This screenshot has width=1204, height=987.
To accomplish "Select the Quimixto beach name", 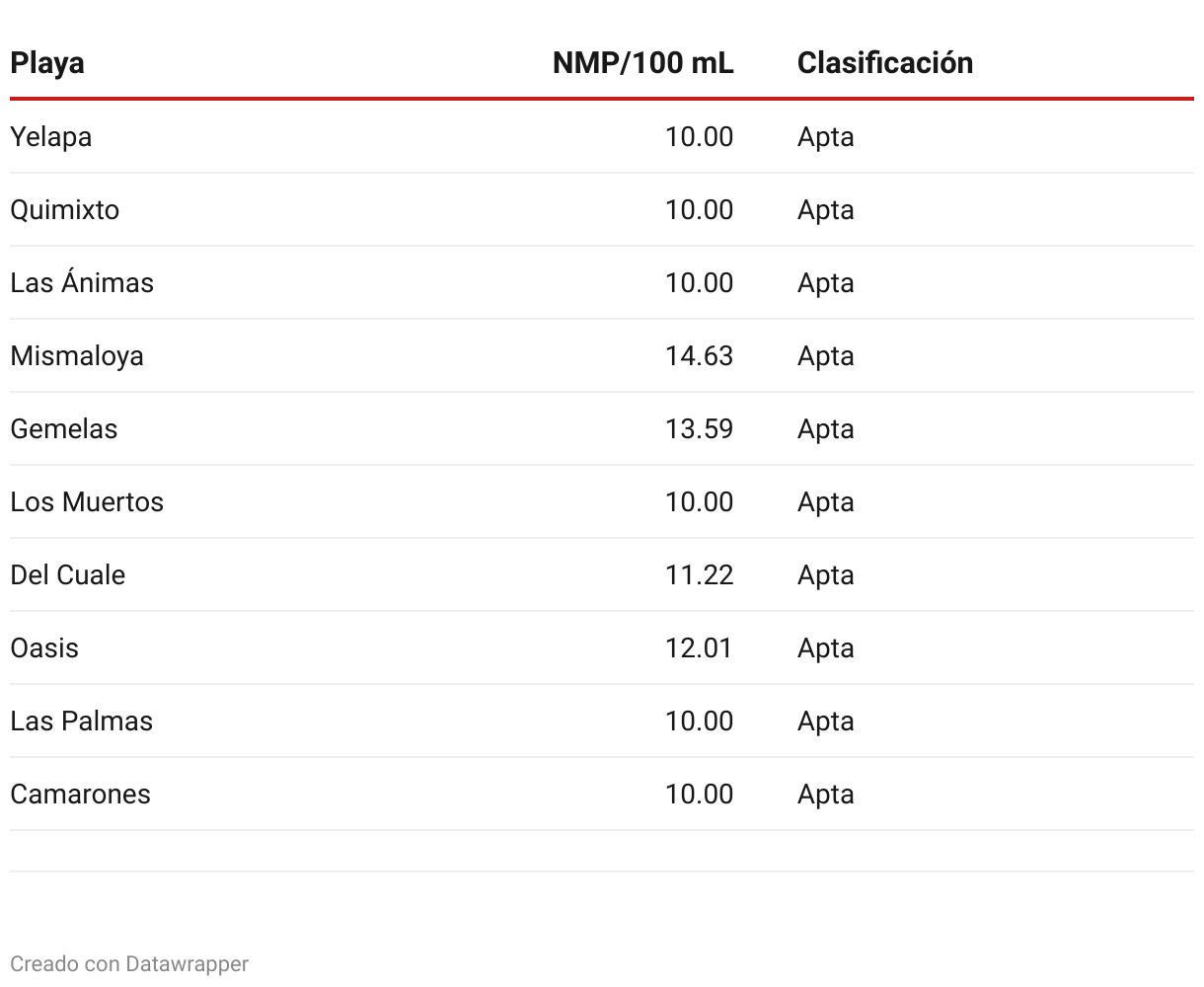I will (65, 210).
